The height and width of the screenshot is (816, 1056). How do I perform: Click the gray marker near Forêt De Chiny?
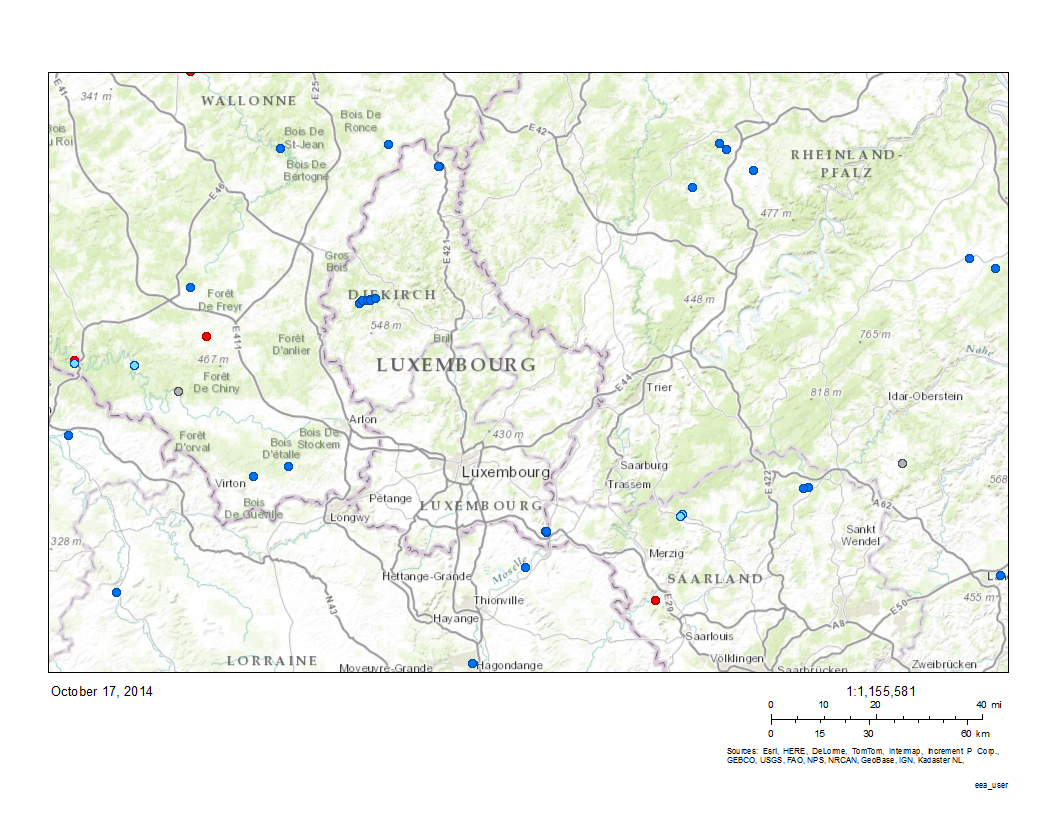click(x=178, y=391)
